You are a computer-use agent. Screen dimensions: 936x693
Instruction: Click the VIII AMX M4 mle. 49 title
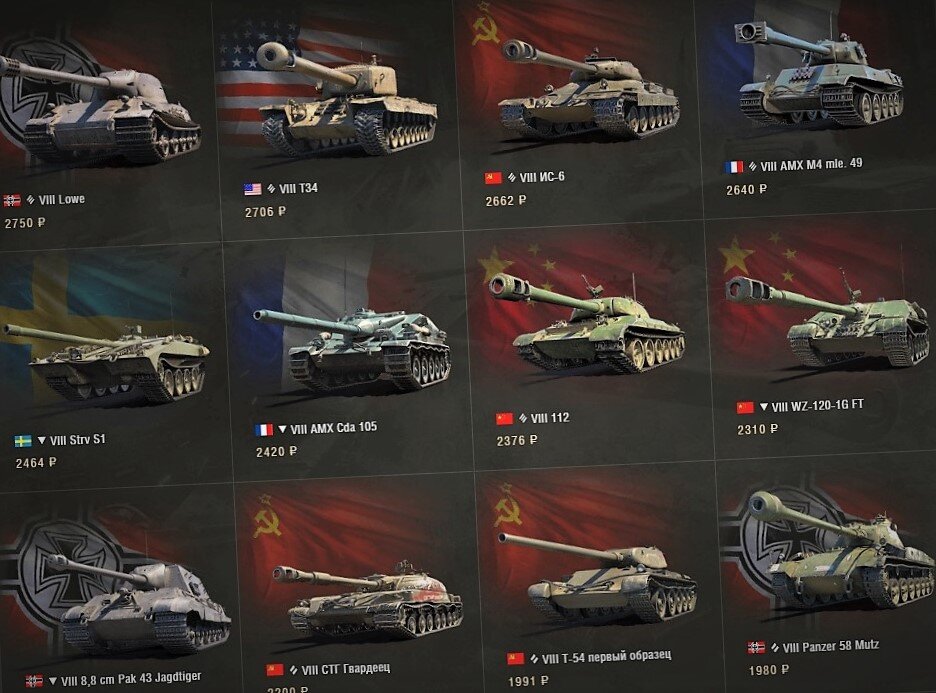pyautogui.click(x=811, y=165)
